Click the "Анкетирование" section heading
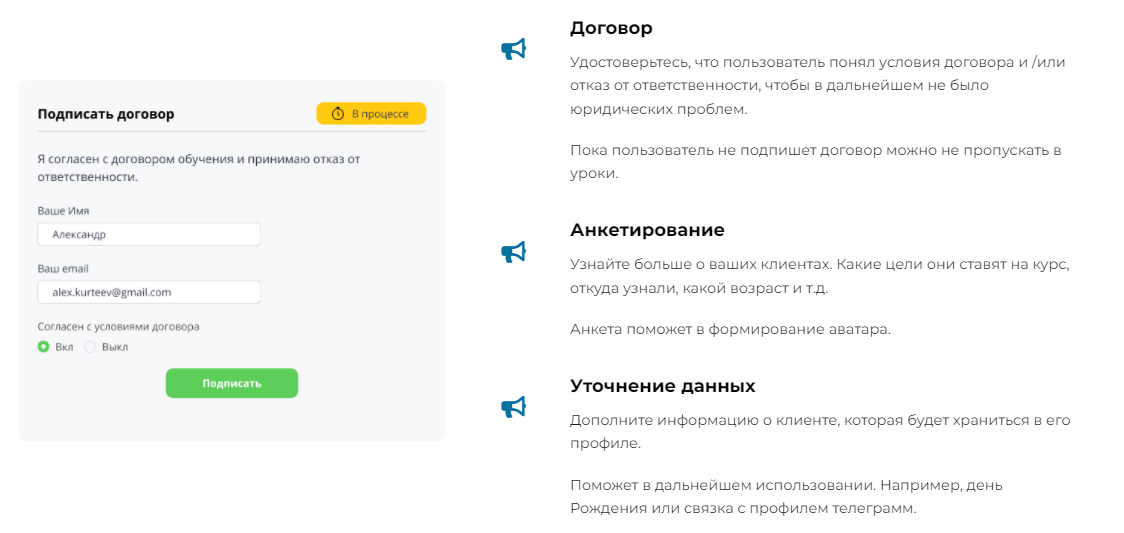The width and height of the screenshot is (1124, 533). pyautogui.click(x=647, y=230)
